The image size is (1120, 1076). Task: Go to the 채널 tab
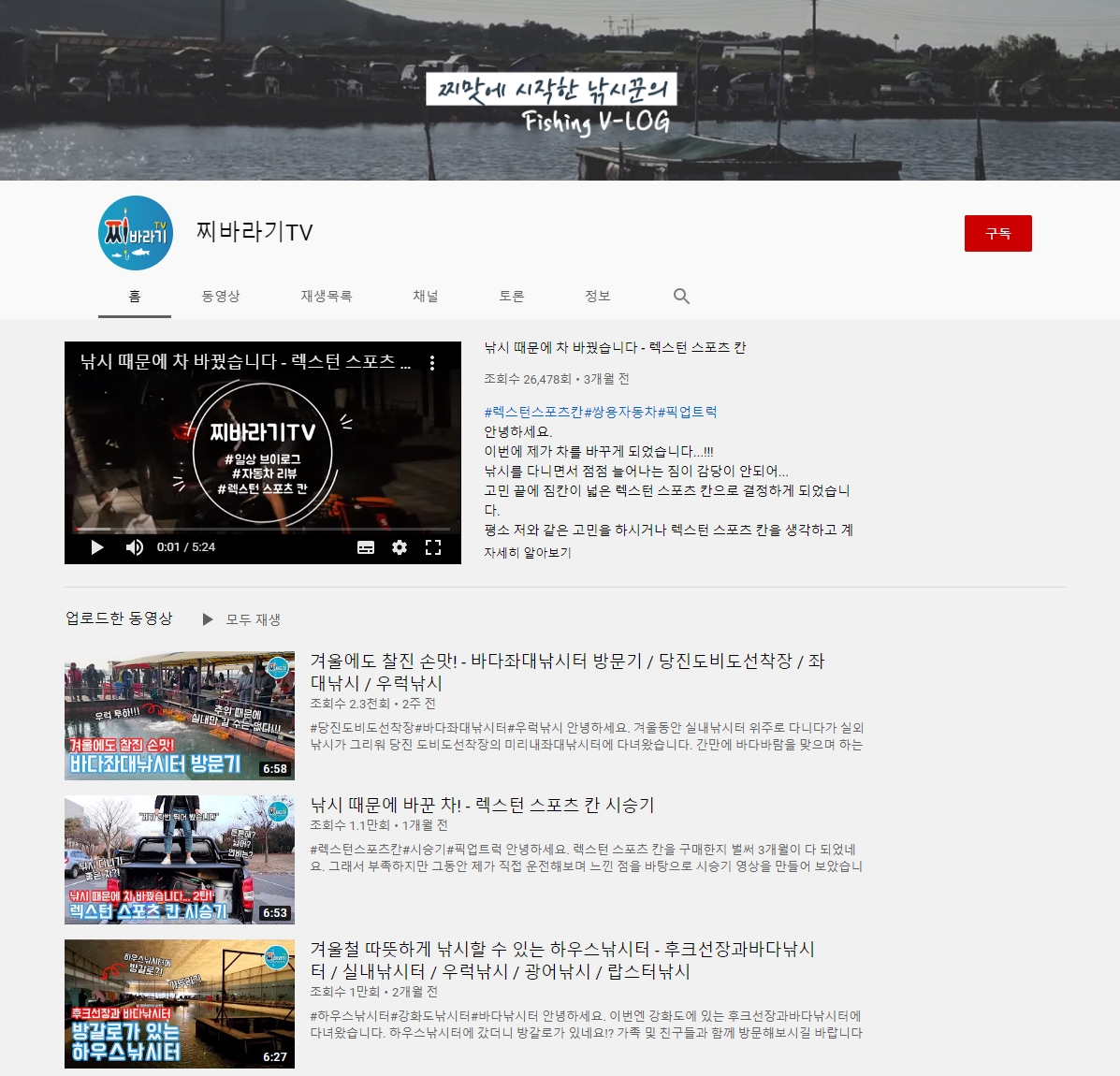tap(426, 297)
